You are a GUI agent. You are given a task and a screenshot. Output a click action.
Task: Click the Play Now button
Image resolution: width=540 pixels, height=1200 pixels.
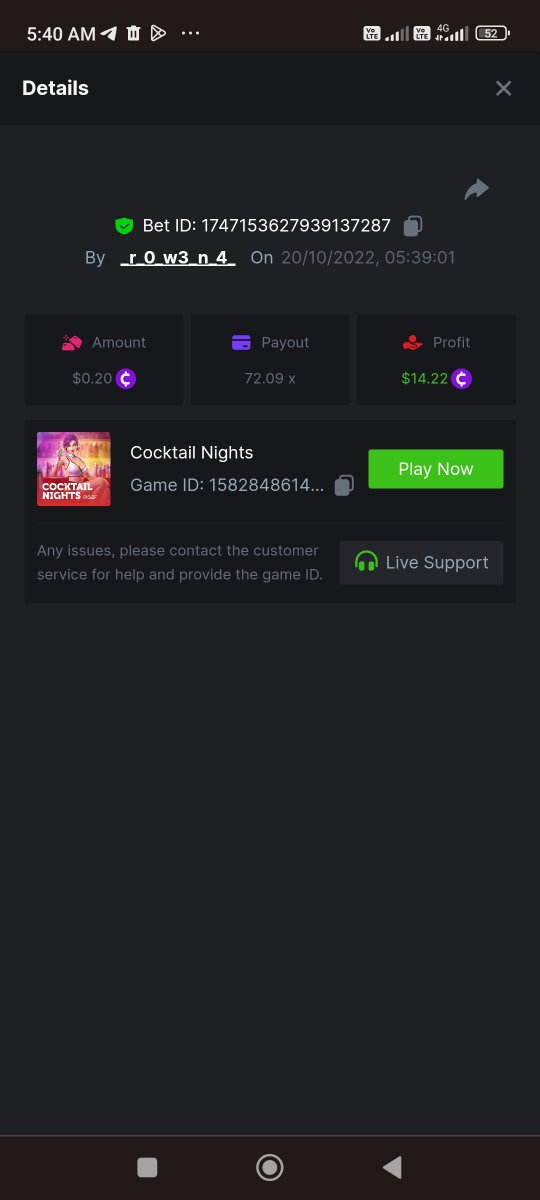pyautogui.click(x=436, y=469)
